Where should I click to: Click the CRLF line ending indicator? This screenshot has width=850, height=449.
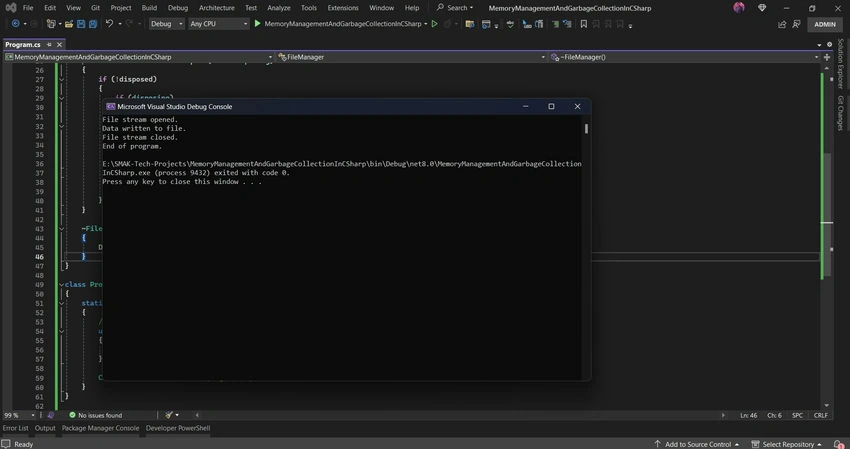click(820, 415)
